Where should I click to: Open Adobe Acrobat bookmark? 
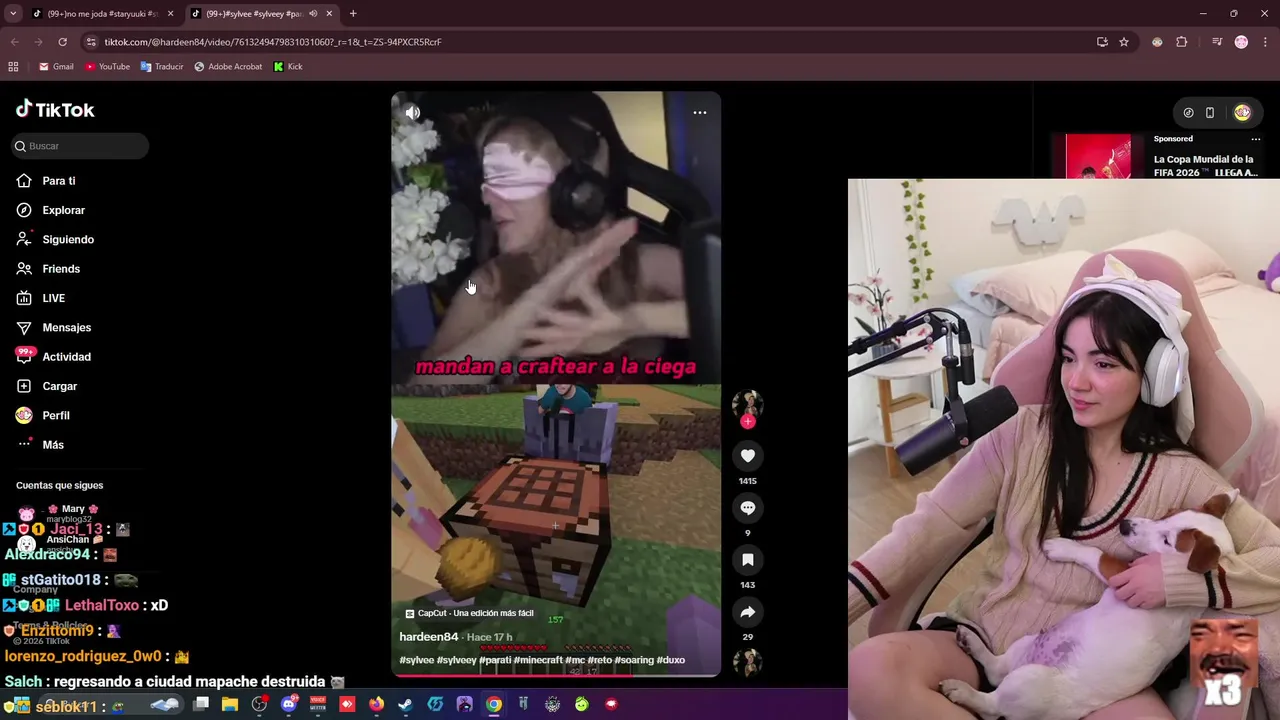pyautogui.click(x=228, y=67)
